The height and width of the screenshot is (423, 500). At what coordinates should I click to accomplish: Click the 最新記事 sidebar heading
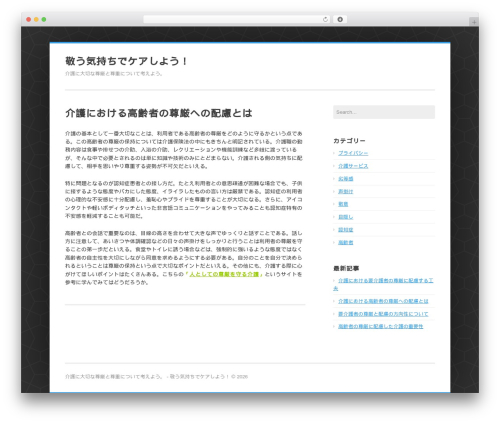[346, 268]
